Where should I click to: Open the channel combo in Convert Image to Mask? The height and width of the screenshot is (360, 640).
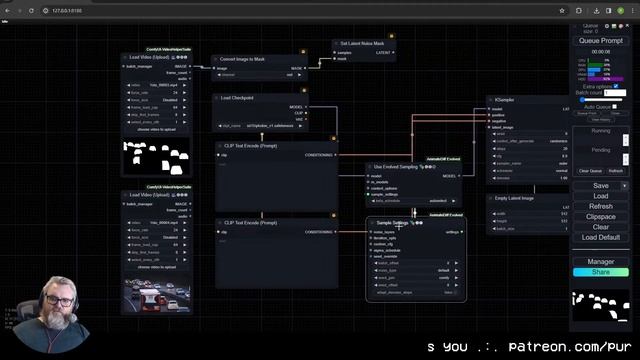259,75
